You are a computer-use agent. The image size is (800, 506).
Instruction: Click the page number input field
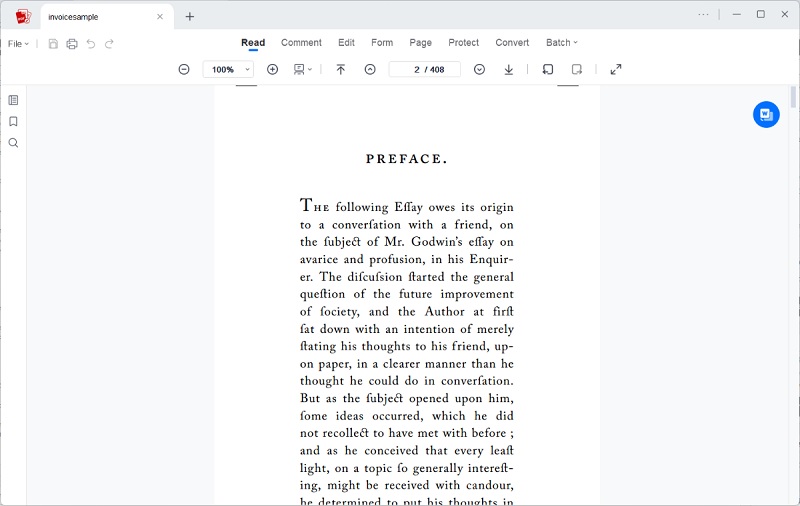pos(425,69)
